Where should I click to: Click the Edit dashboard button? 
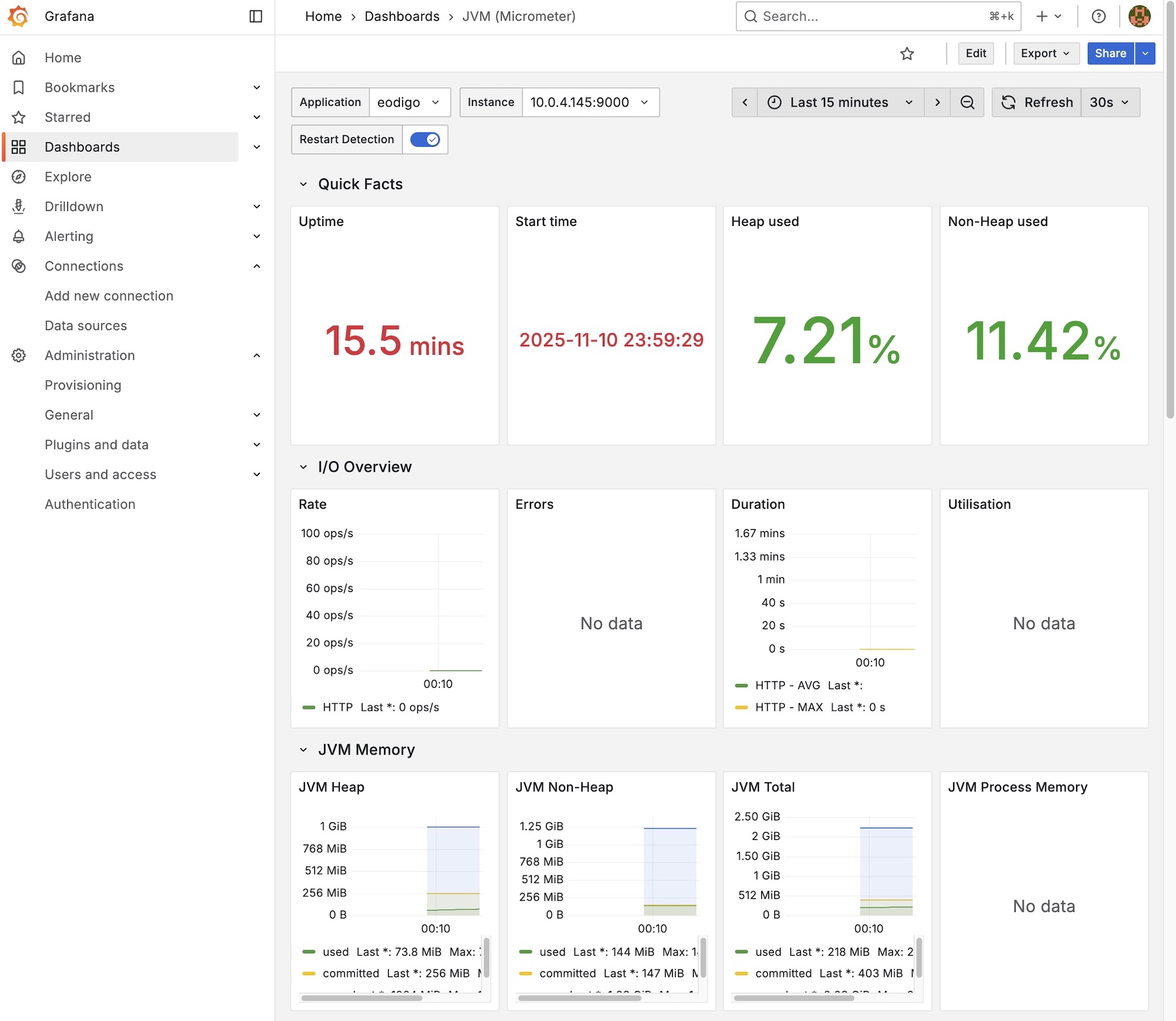tap(975, 54)
